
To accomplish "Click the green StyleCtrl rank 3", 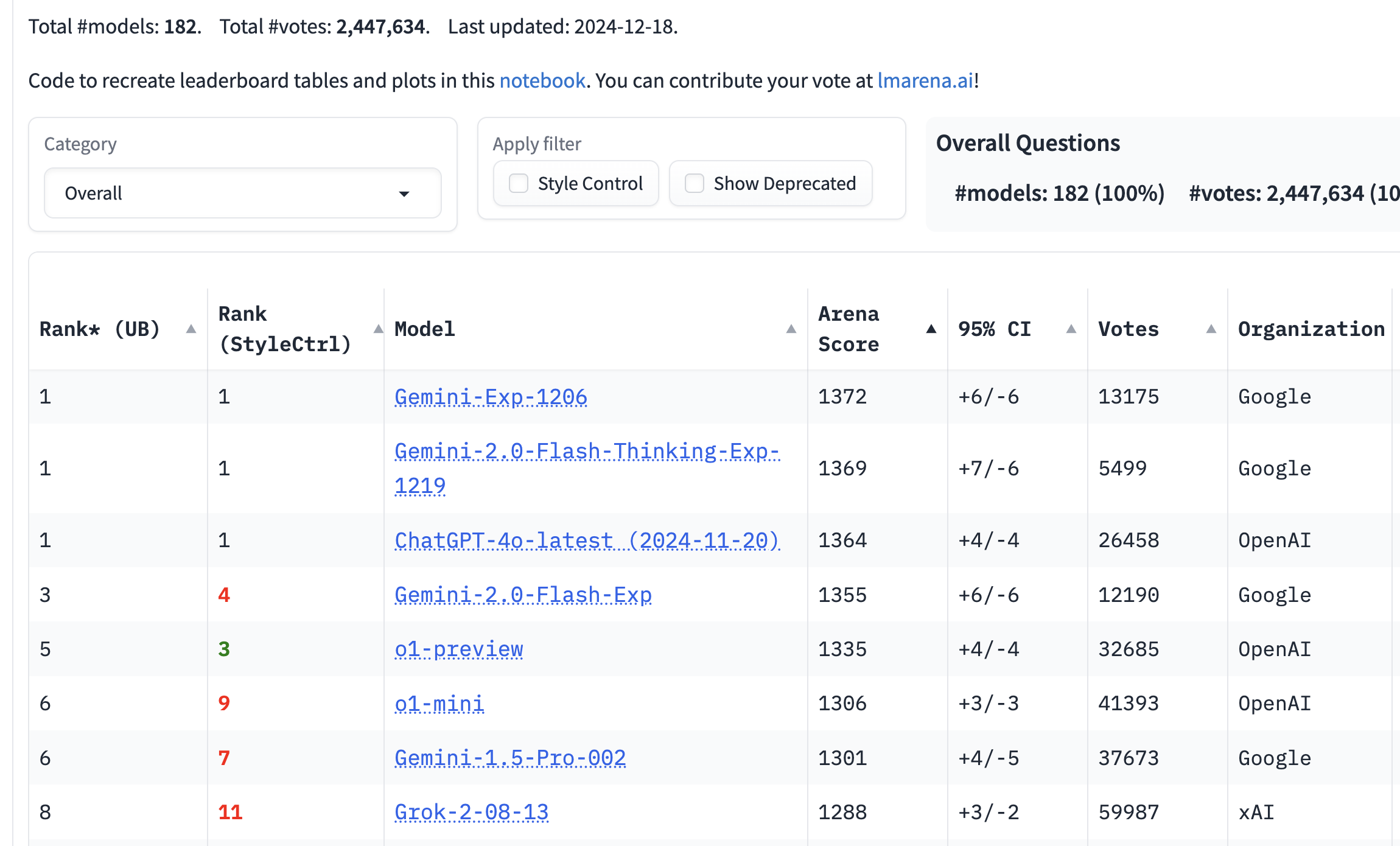I will point(224,649).
